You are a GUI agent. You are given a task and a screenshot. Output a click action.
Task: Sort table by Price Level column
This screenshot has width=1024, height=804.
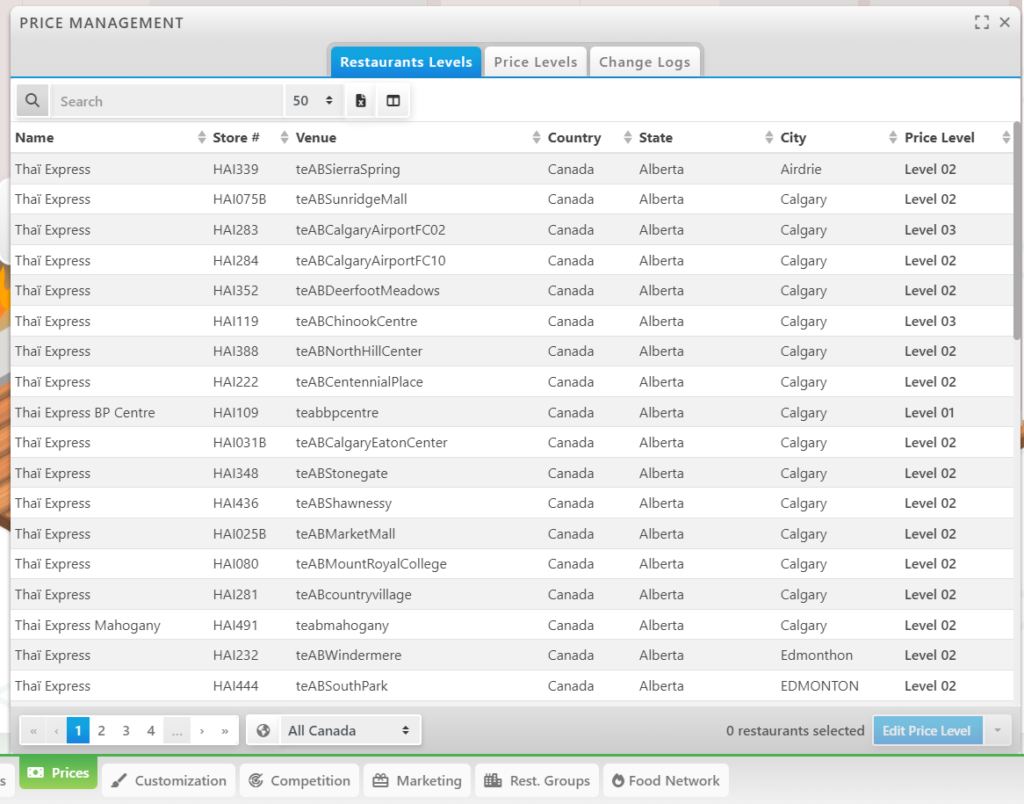click(940, 138)
